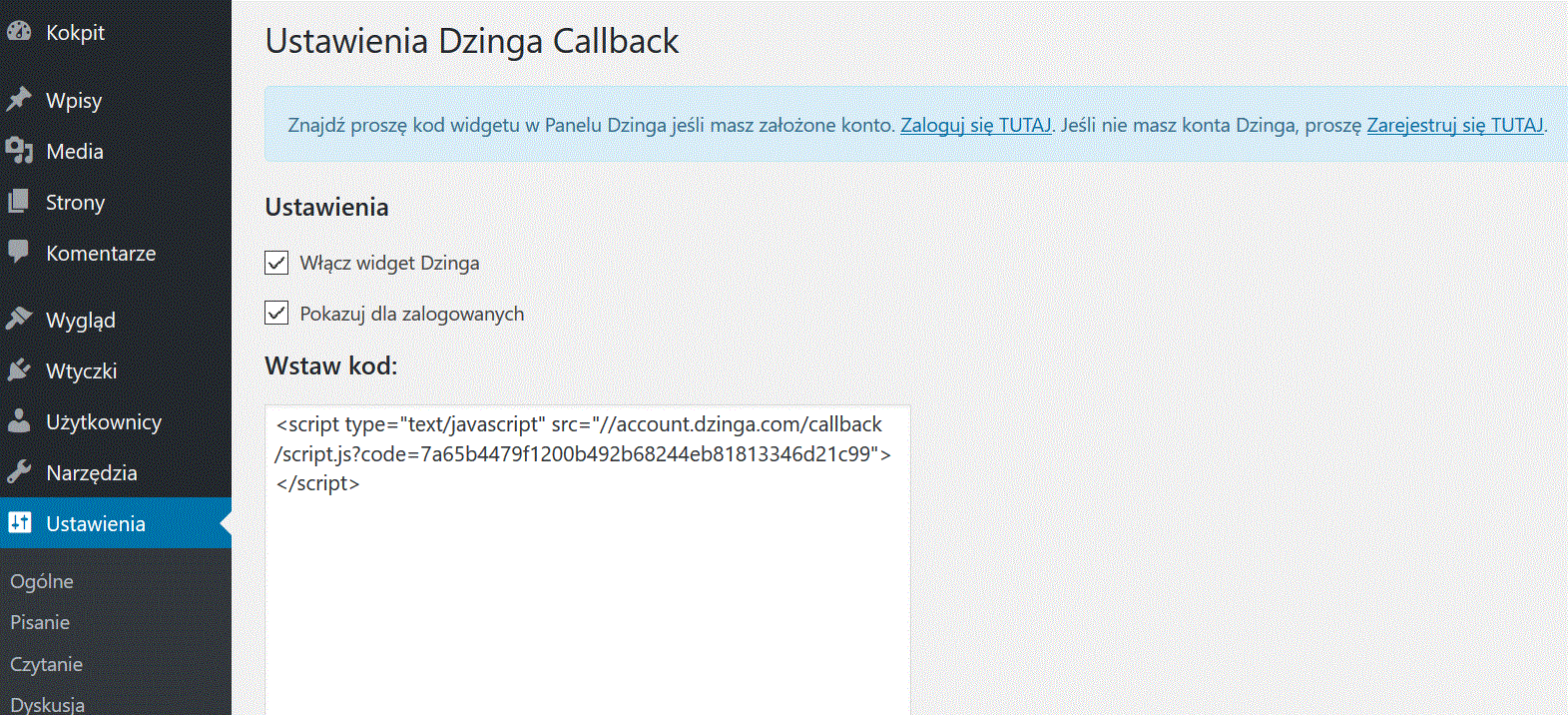Click the Wygląd paintbrush icon
Viewport: 1568px width, 715px height.
click(x=19, y=319)
